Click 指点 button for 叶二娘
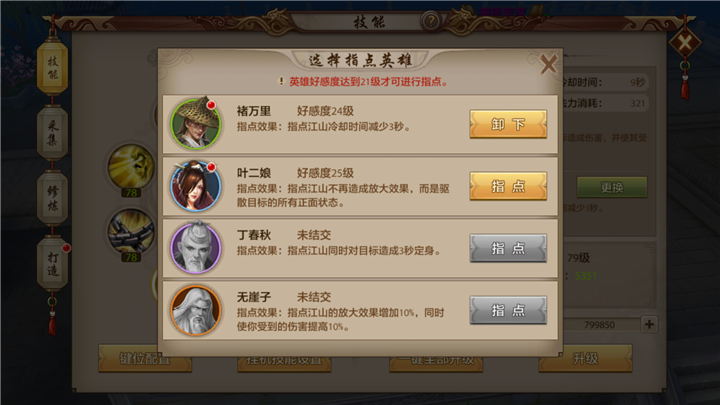The width and height of the screenshot is (720, 405). click(x=508, y=186)
